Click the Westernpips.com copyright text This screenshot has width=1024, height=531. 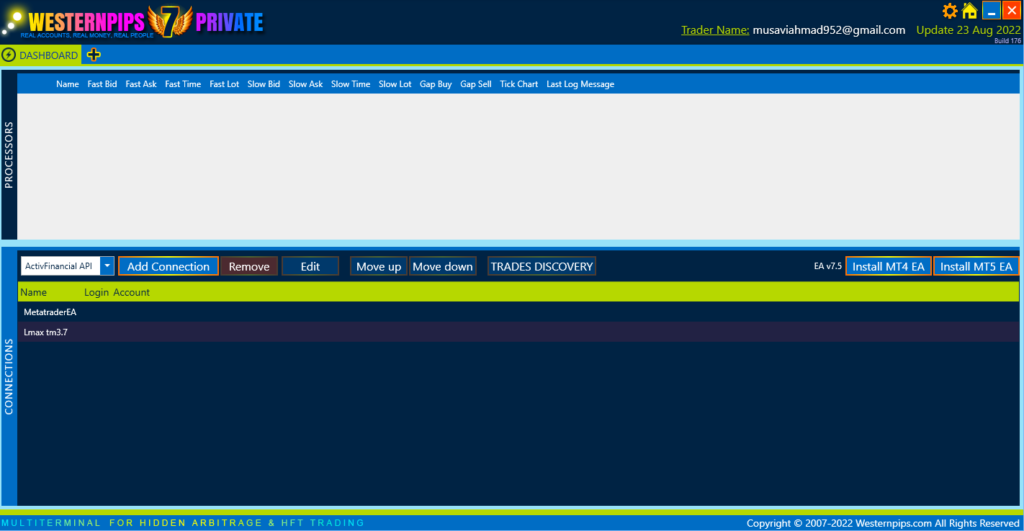pos(882,523)
